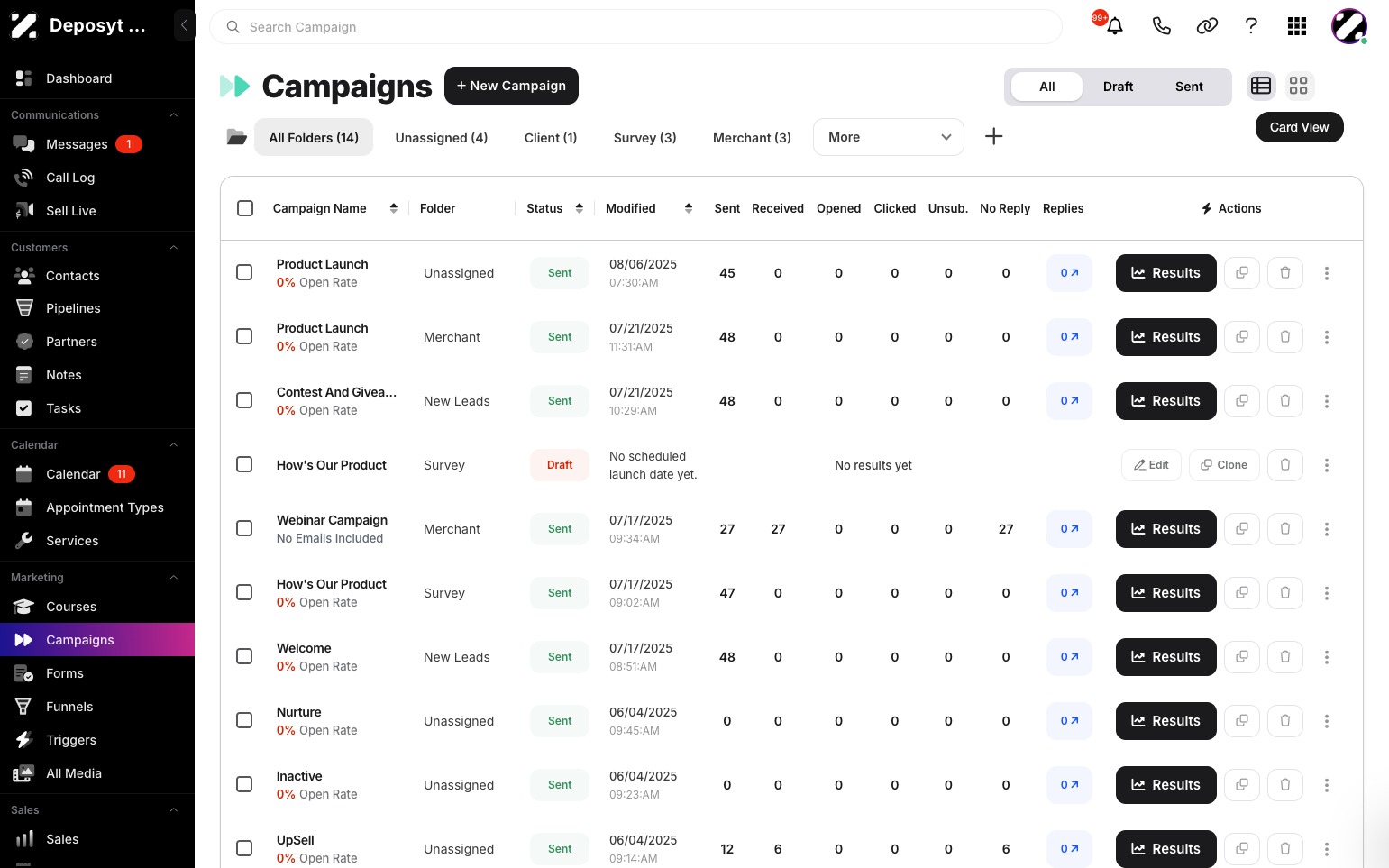
Task: Switch to card grid view icon
Action: coord(1298,86)
